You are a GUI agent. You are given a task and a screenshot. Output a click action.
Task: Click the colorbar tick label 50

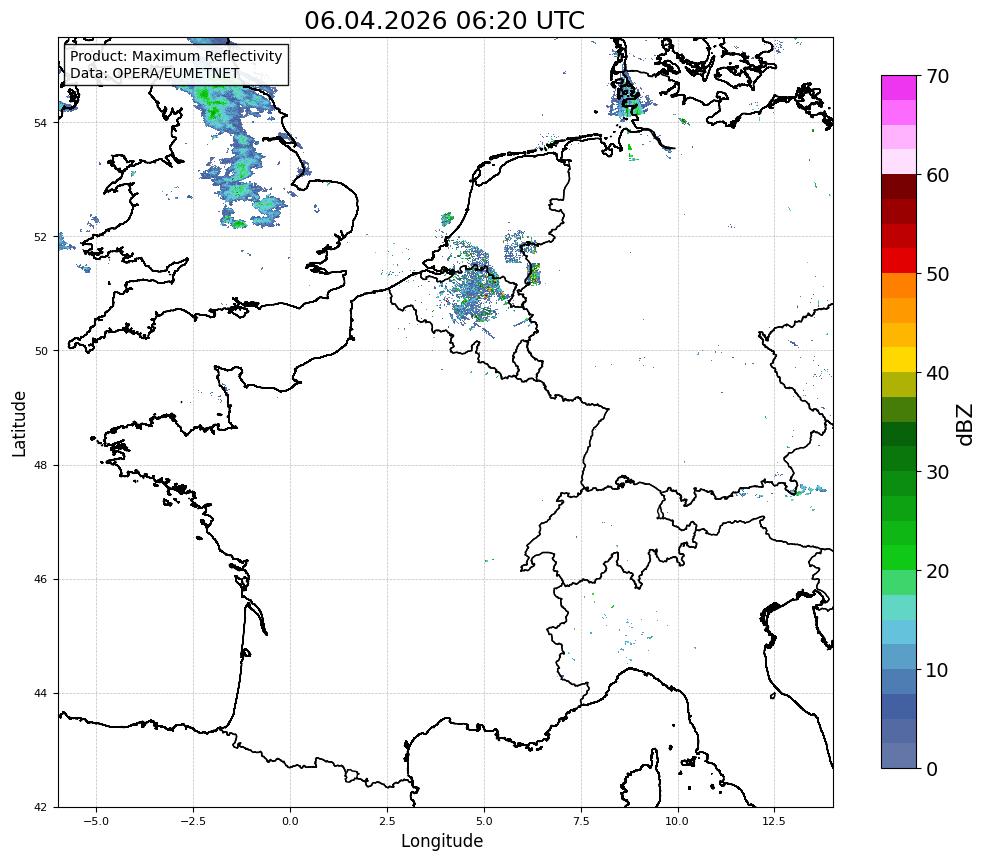[937, 275]
